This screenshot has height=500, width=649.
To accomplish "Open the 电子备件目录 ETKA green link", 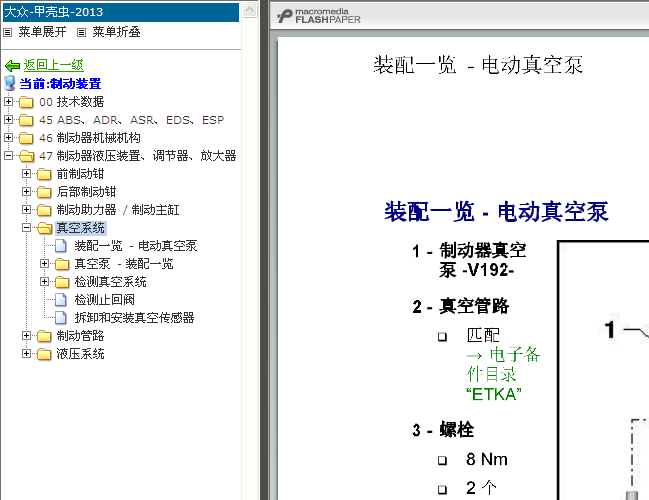I will (x=503, y=374).
